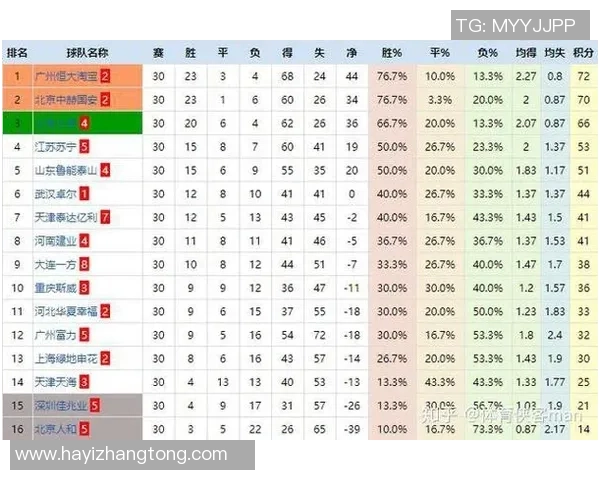Click the red badge in the green third row

[x=85, y=123]
